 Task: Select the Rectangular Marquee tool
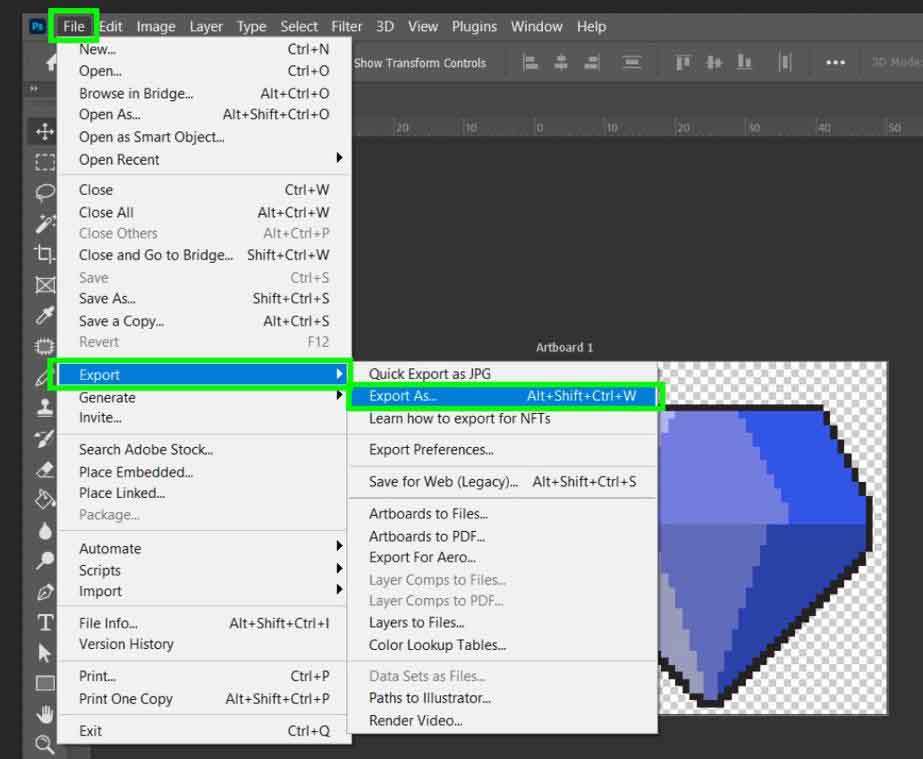pos(45,162)
